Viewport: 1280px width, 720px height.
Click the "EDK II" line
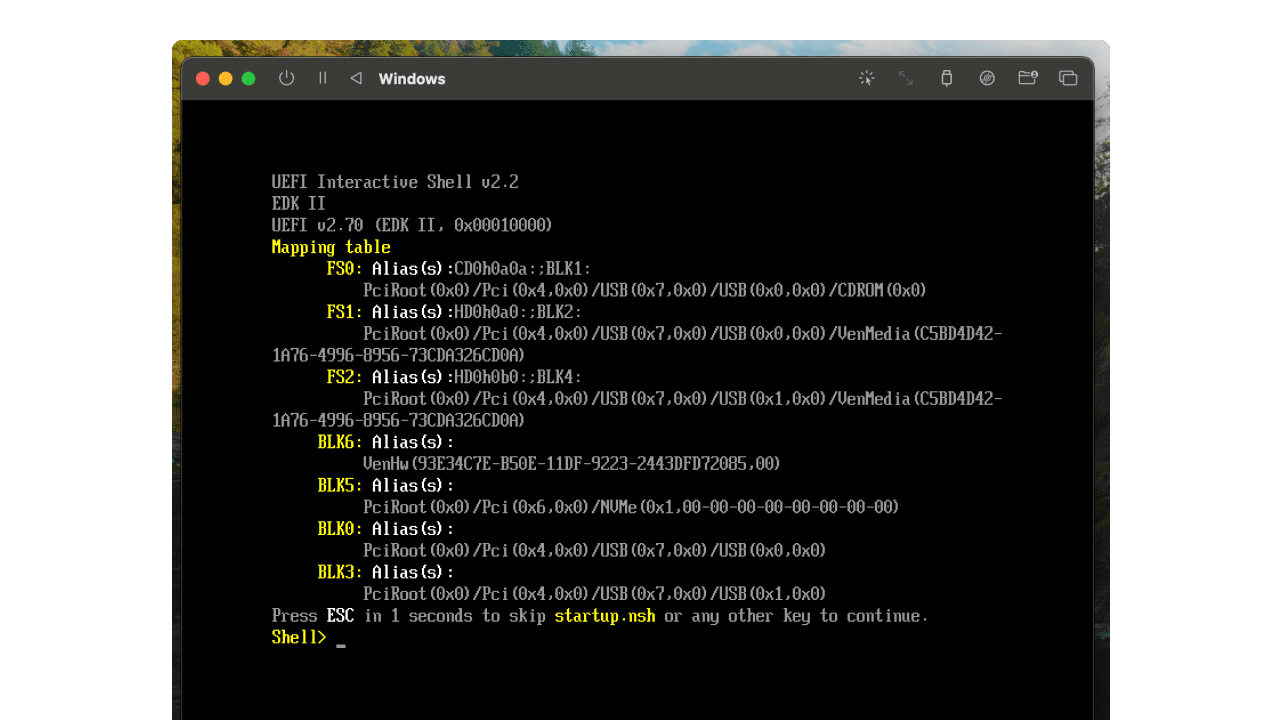(299, 204)
